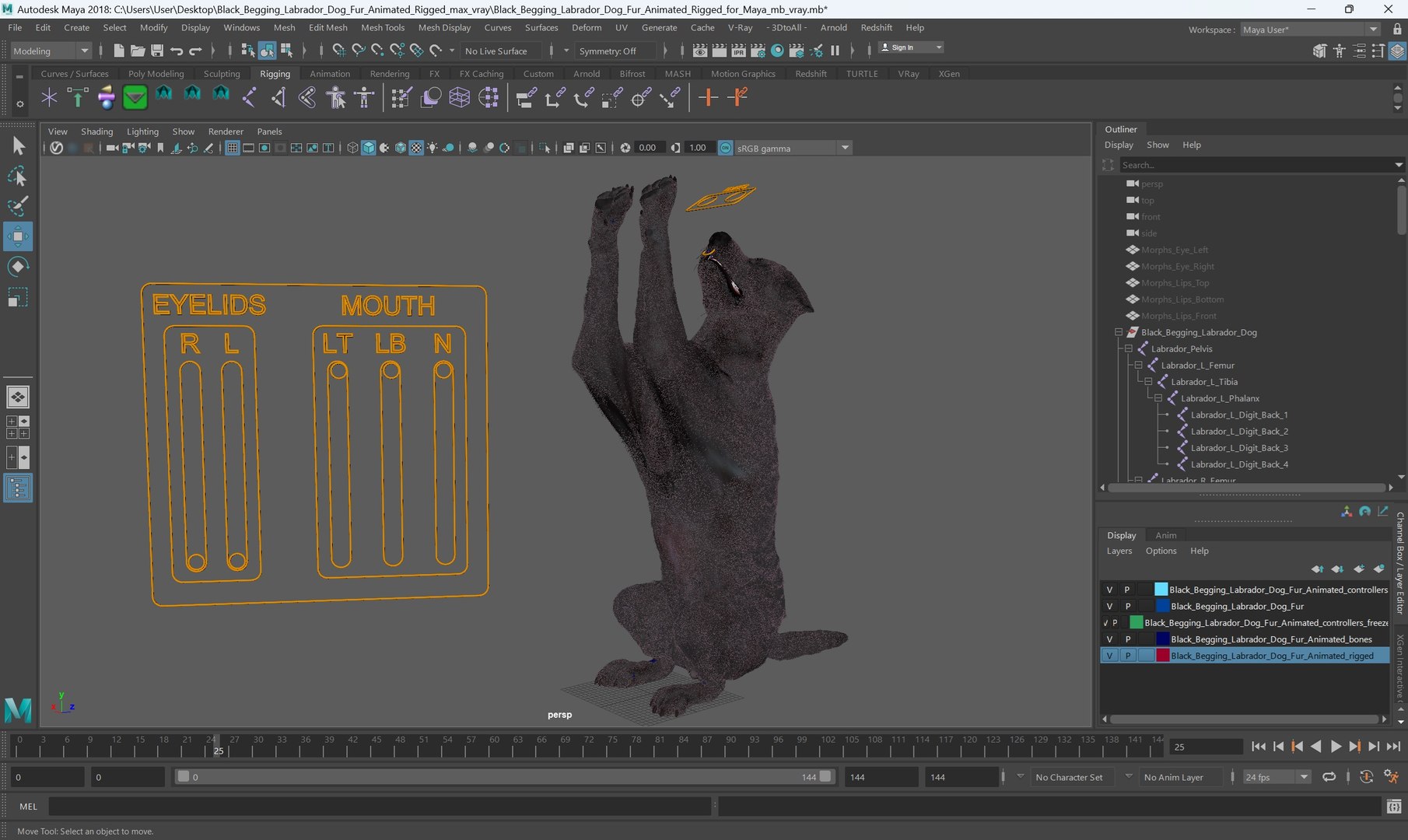Toggle visibility V of Black_Begging_Labrador_Dog_Fur layer
This screenshot has width=1408, height=840.
(1109, 606)
